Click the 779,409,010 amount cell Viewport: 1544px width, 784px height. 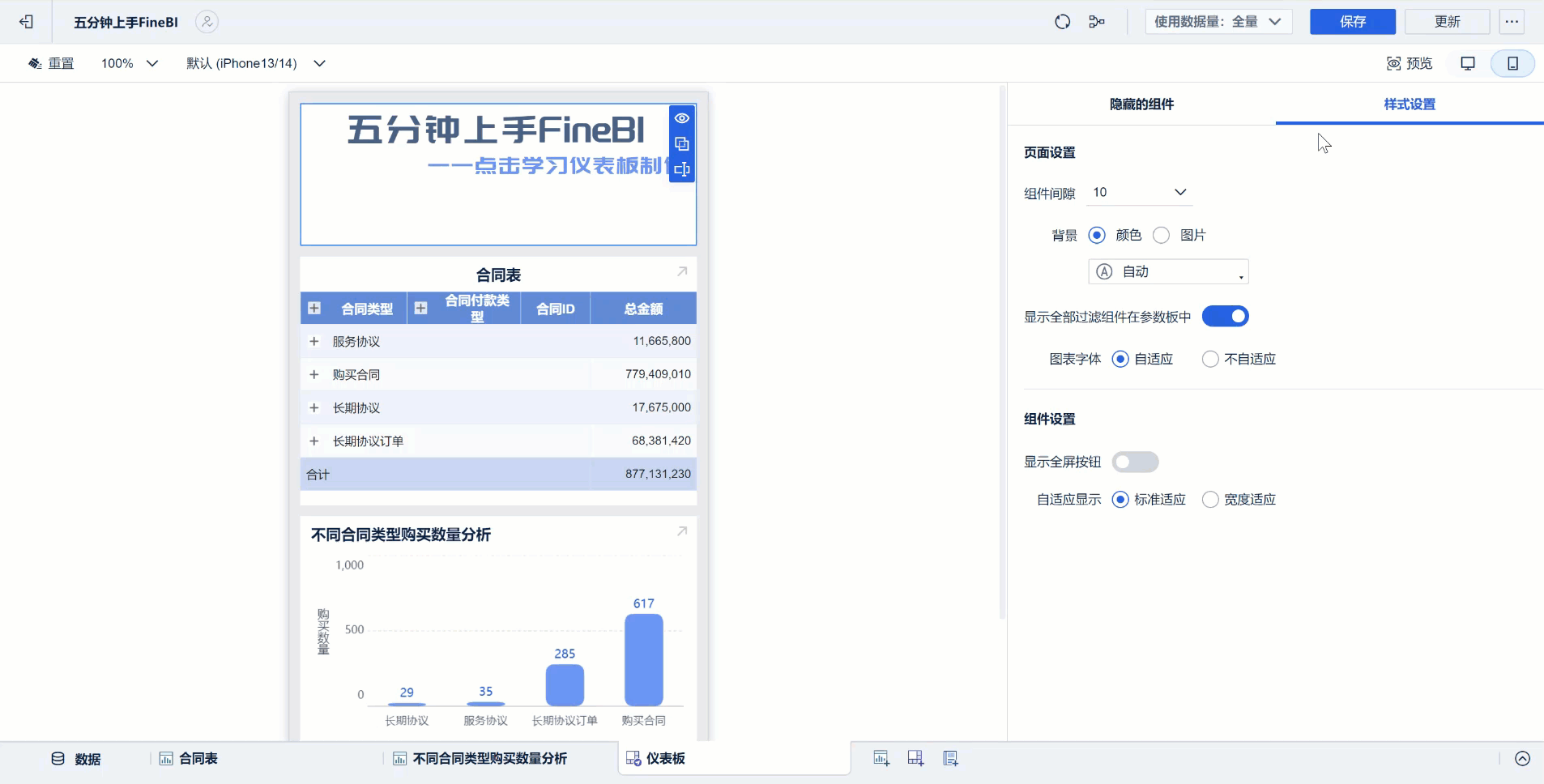click(x=658, y=374)
